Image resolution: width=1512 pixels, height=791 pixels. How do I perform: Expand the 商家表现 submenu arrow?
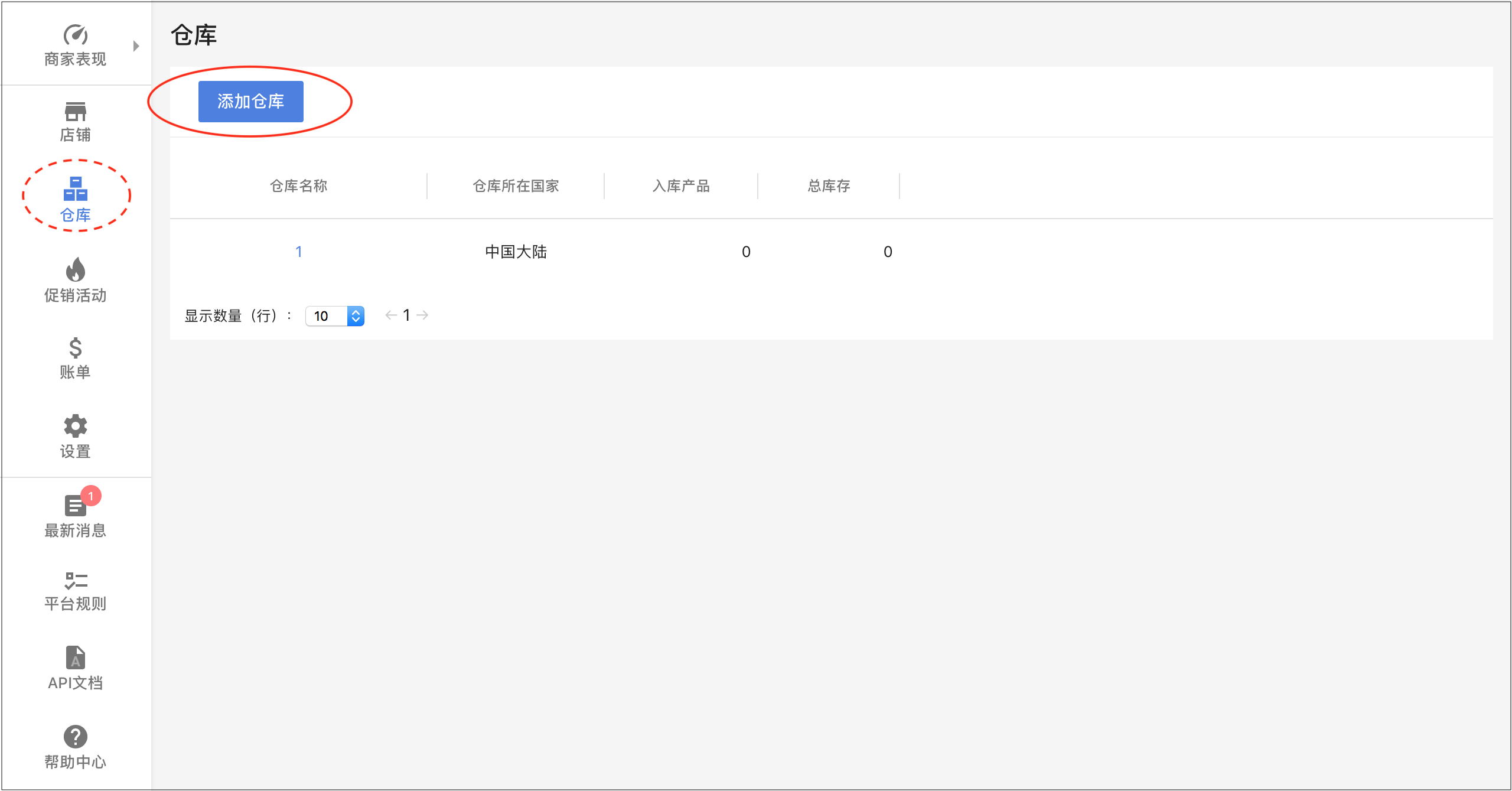[x=136, y=46]
